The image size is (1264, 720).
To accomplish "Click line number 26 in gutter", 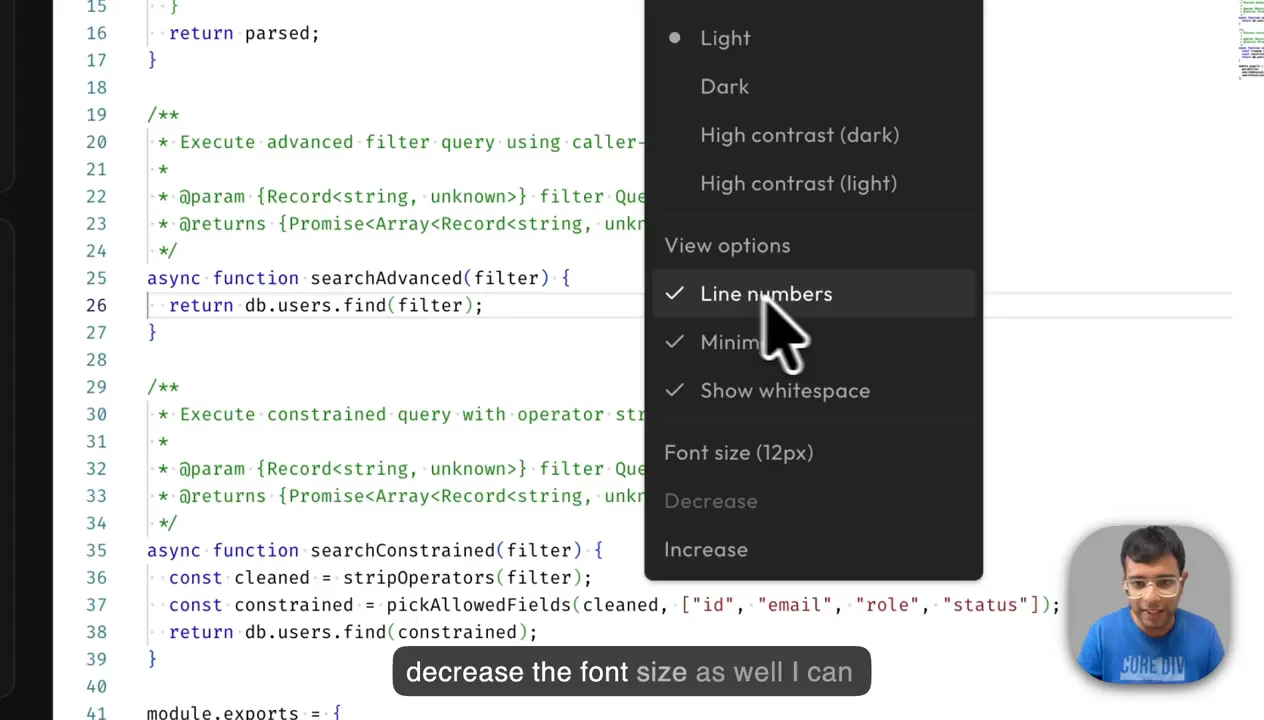I will pyautogui.click(x=96, y=305).
